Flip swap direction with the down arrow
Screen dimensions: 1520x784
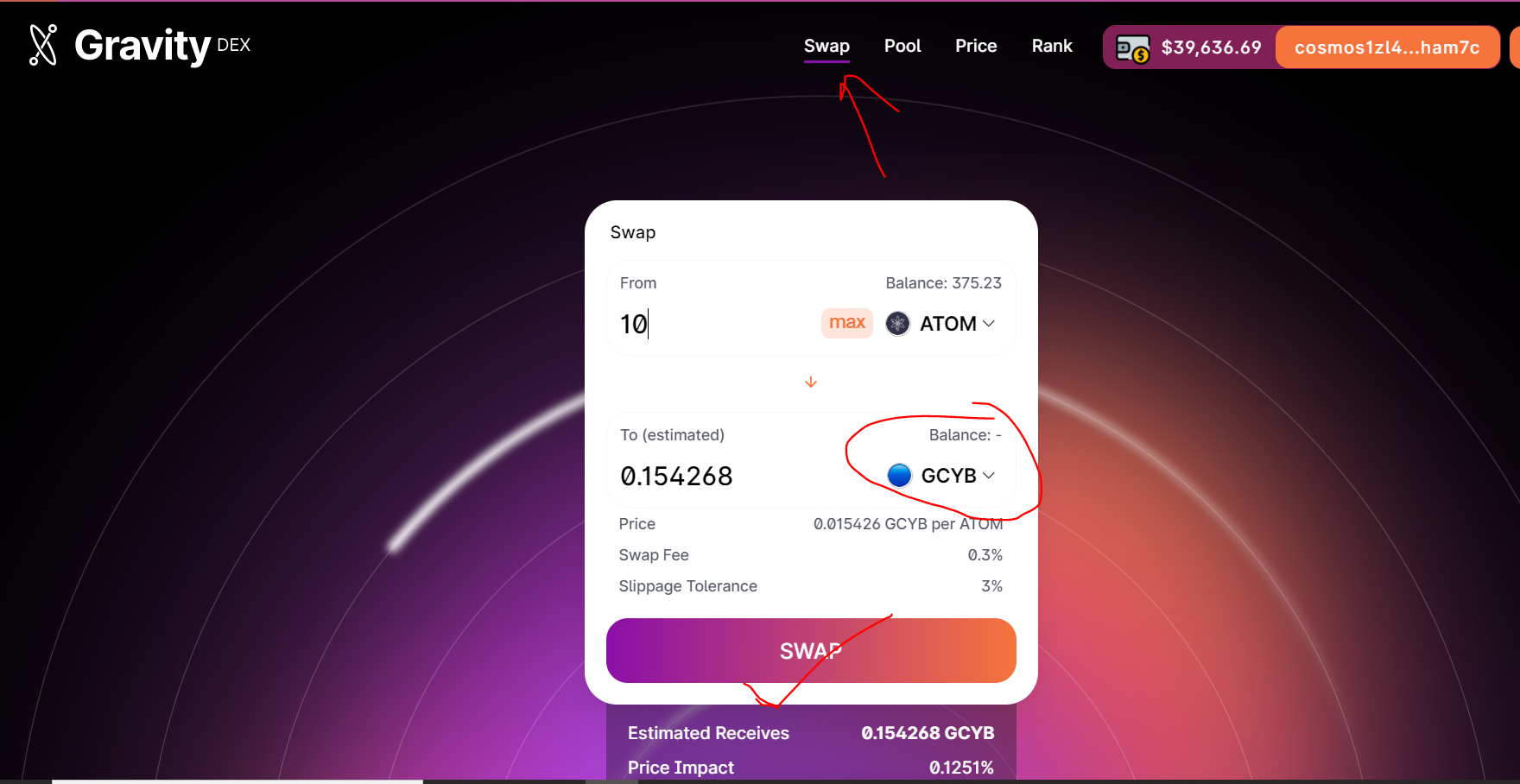coord(811,382)
